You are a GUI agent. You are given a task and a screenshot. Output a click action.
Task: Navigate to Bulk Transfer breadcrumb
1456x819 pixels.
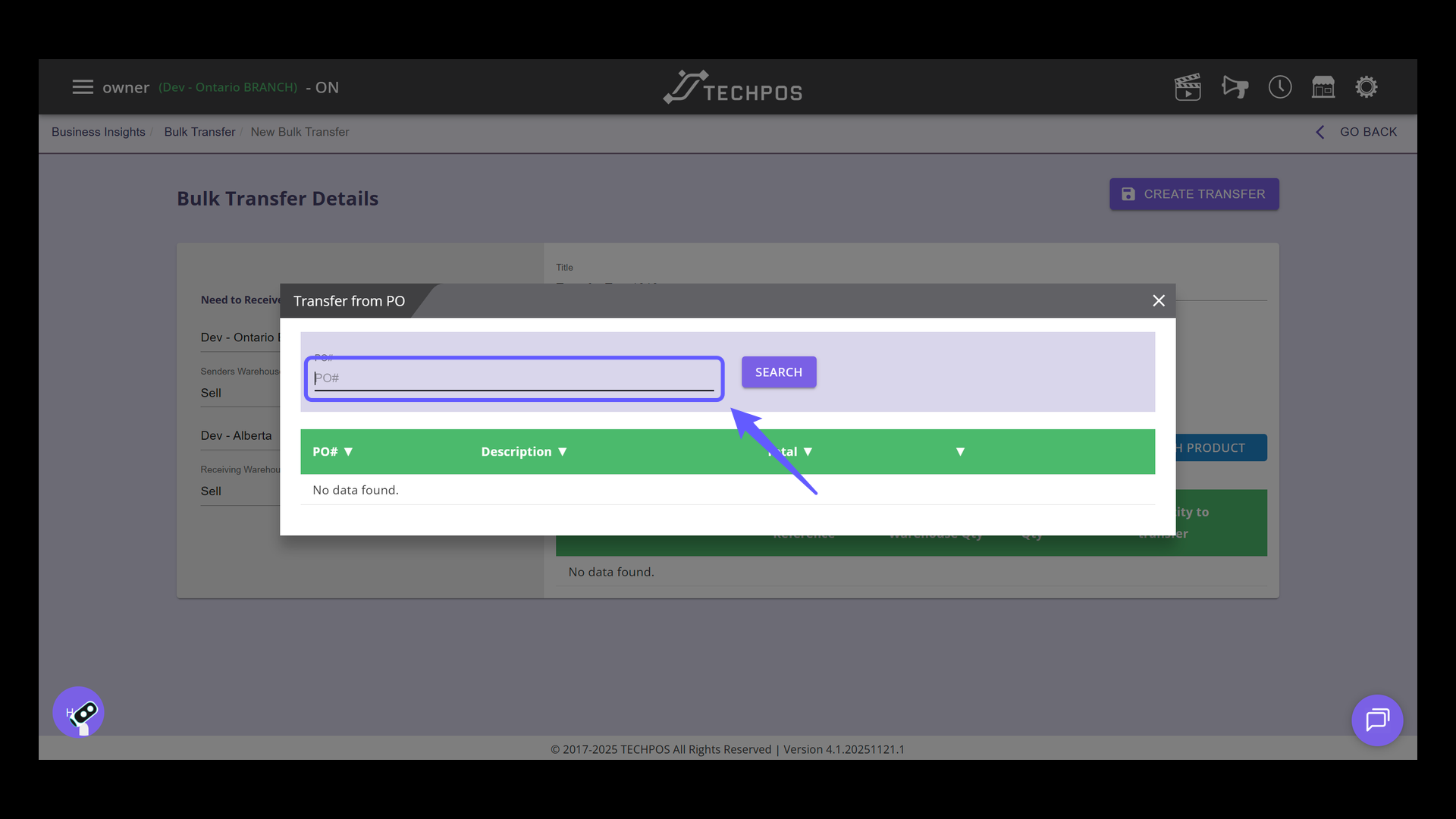coord(199,132)
